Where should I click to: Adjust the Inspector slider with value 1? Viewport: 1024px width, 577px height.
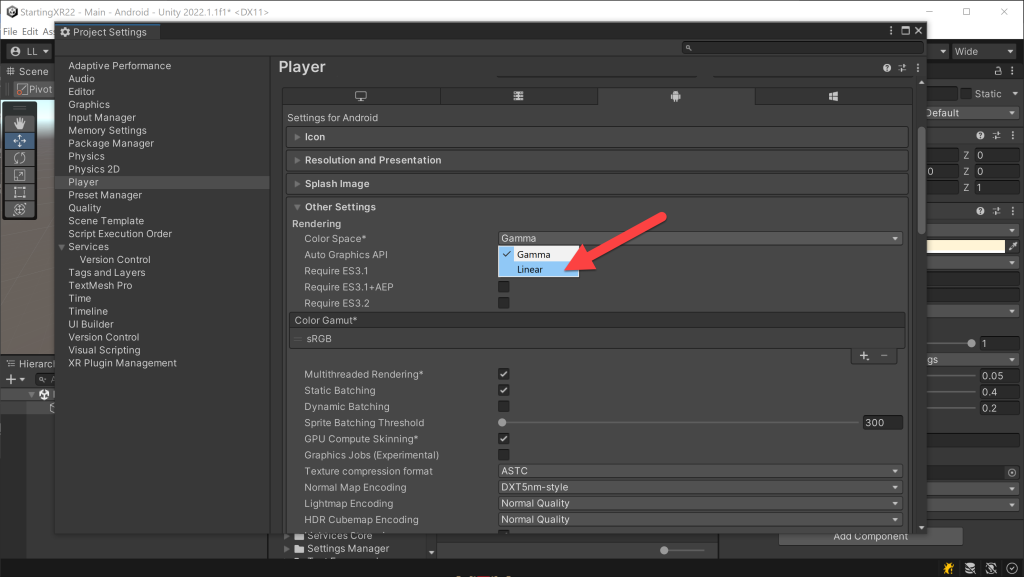(951, 343)
